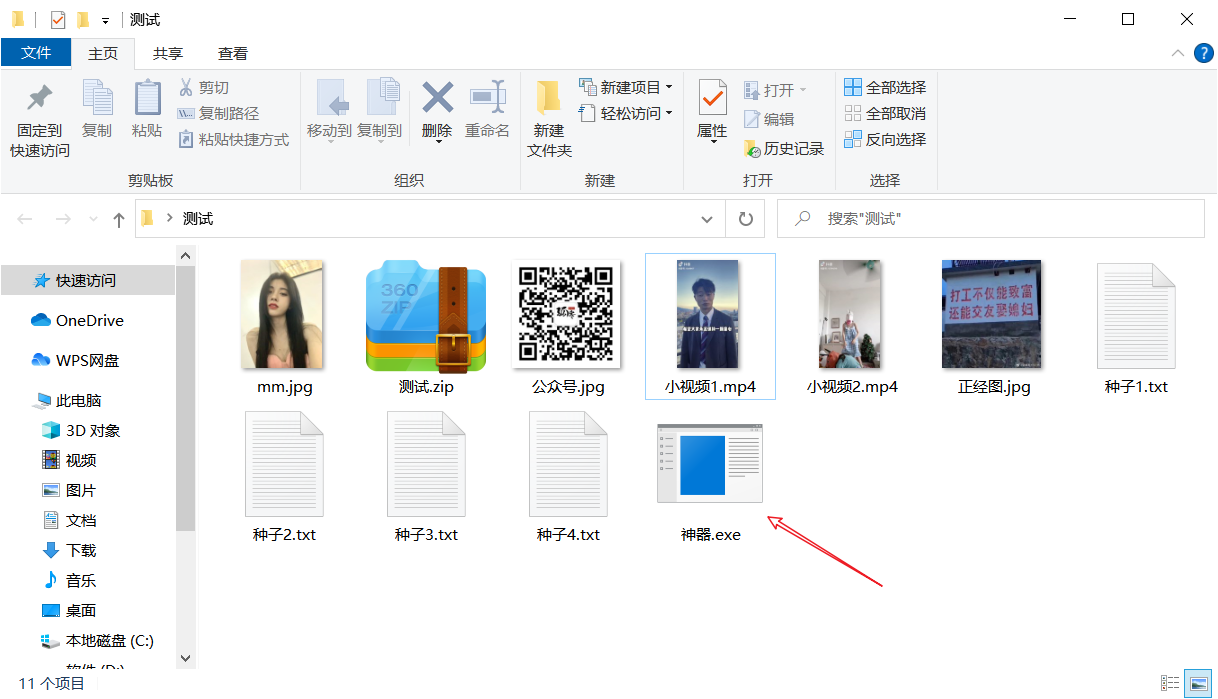Open the 轻松访问 dropdown

(x=626, y=114)
